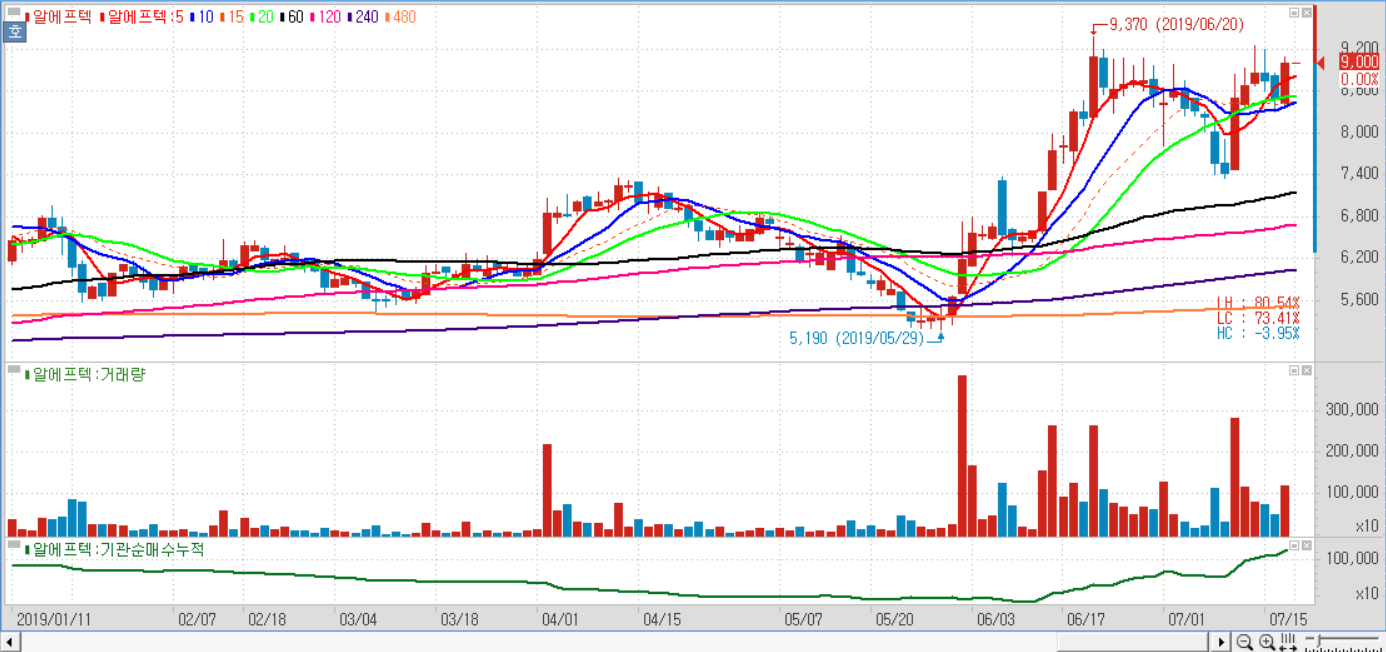Click the current price 9,000 tag
This screenshot has width=1386, height=652.
1359,62
